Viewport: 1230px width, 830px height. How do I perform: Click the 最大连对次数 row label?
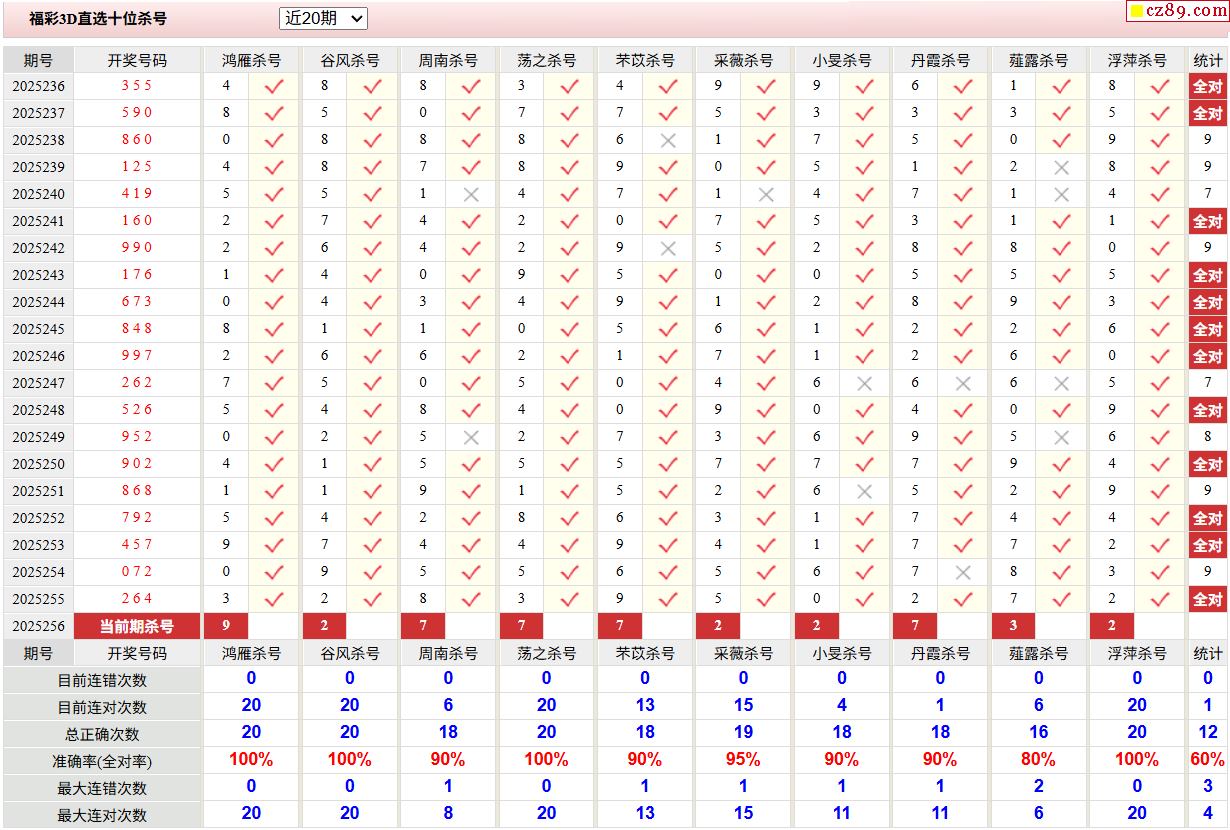tap(102, 815)
